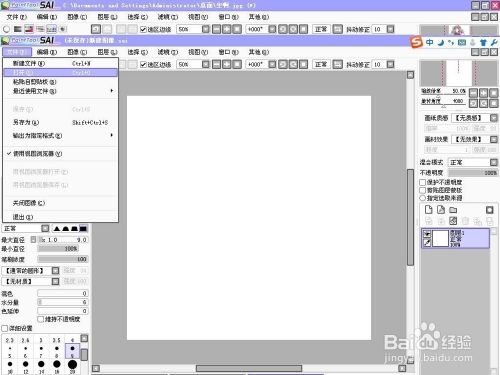
Task: Rotate canvas left via front window toolbar
Action: [x=283, y=64]
